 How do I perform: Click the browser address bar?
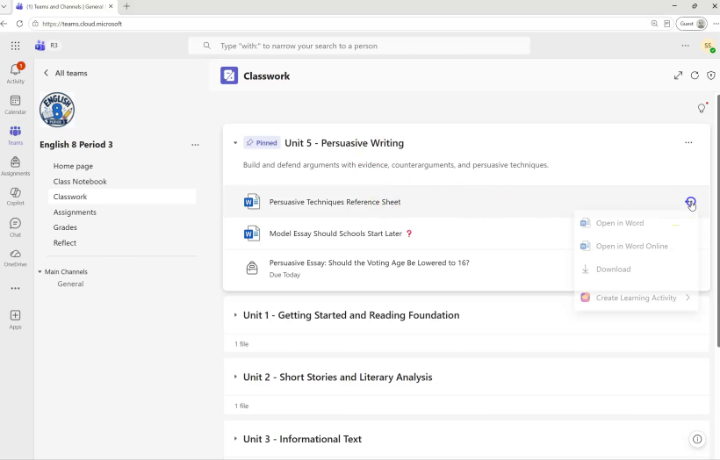click(338, 23)
